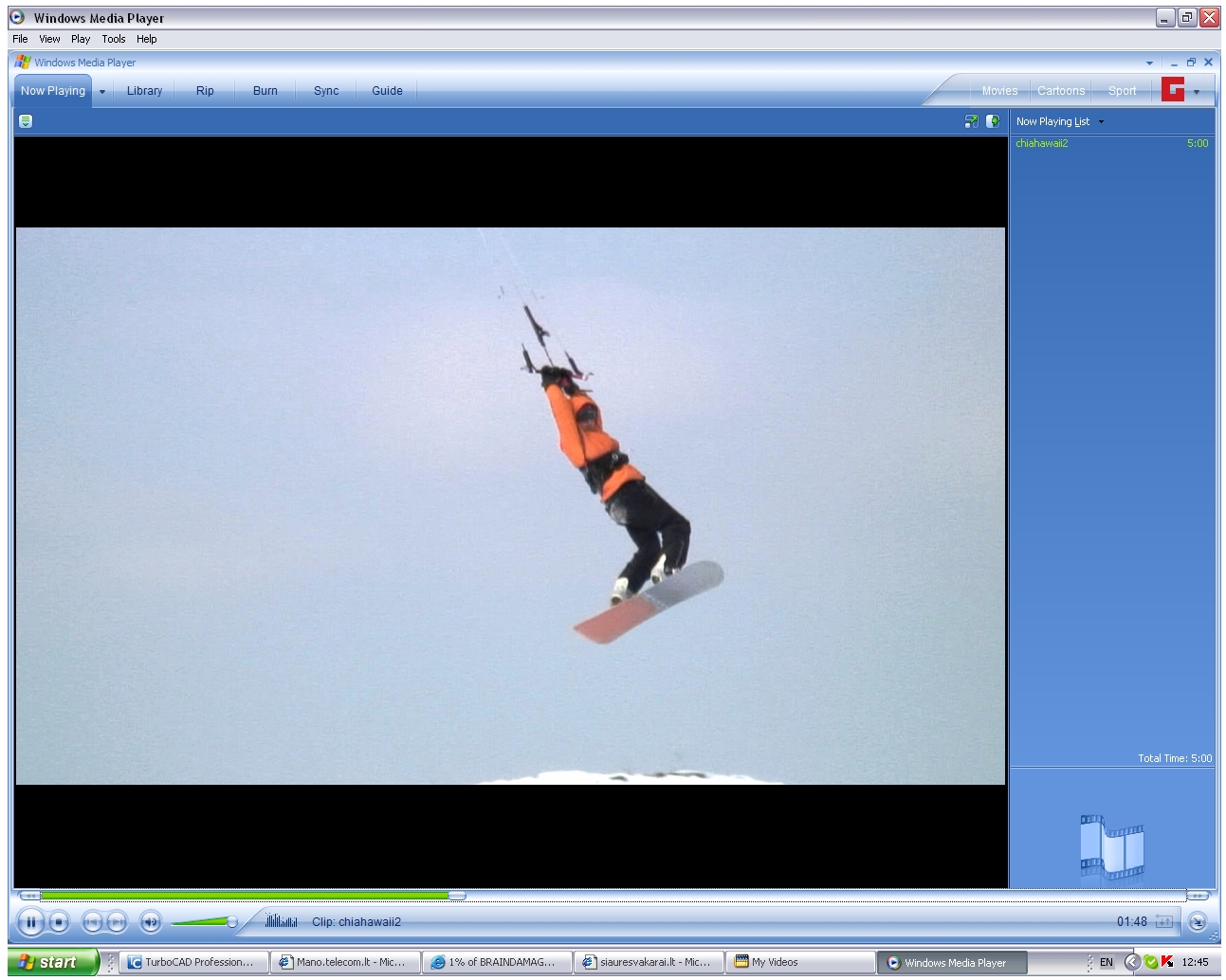Image resolution: width=1226 pixels, height=980 pixels.
Task: Switch player to skin mode
Action: 1198,921
